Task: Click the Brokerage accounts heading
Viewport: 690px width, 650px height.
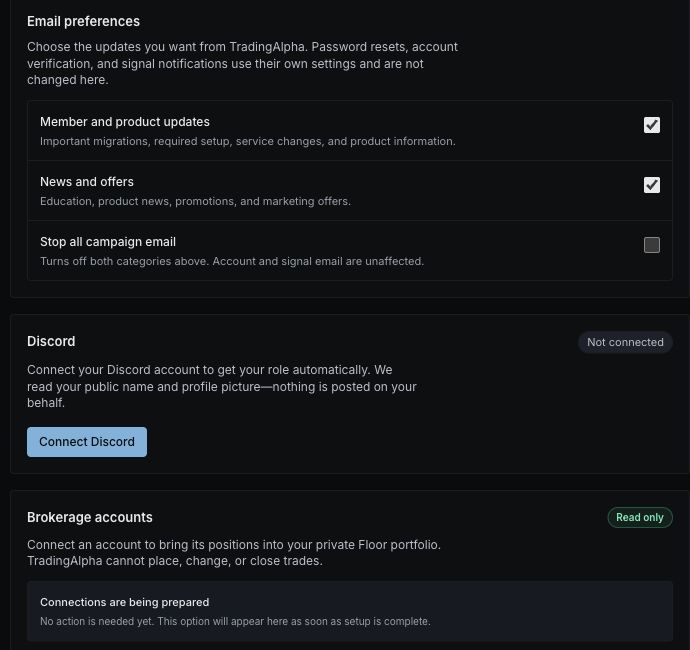Action: pos(90,517)
